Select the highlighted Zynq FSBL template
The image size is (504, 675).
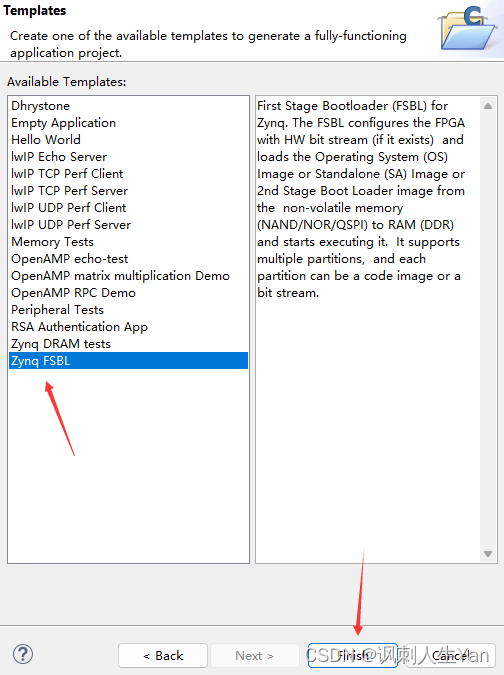click(x=128, y=361)
